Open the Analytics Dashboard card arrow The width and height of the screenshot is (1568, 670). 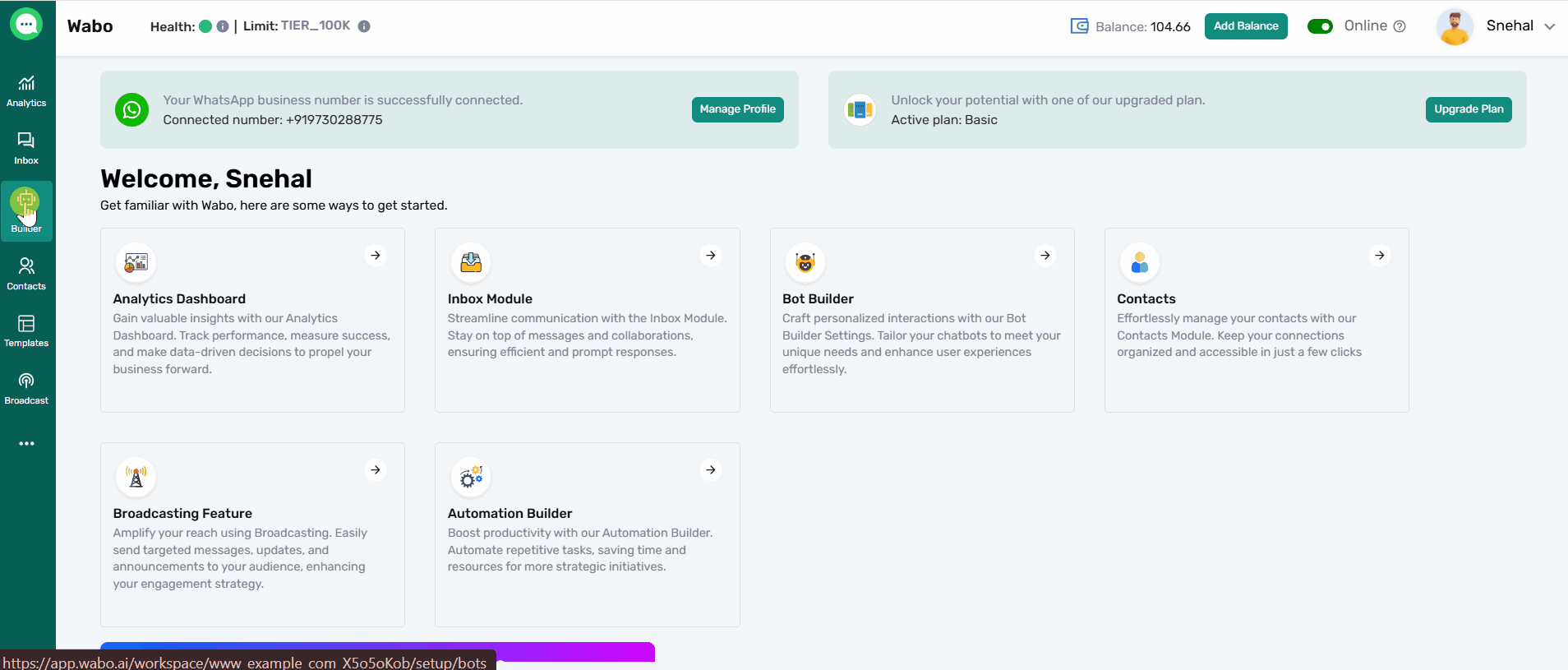point(376,256)
